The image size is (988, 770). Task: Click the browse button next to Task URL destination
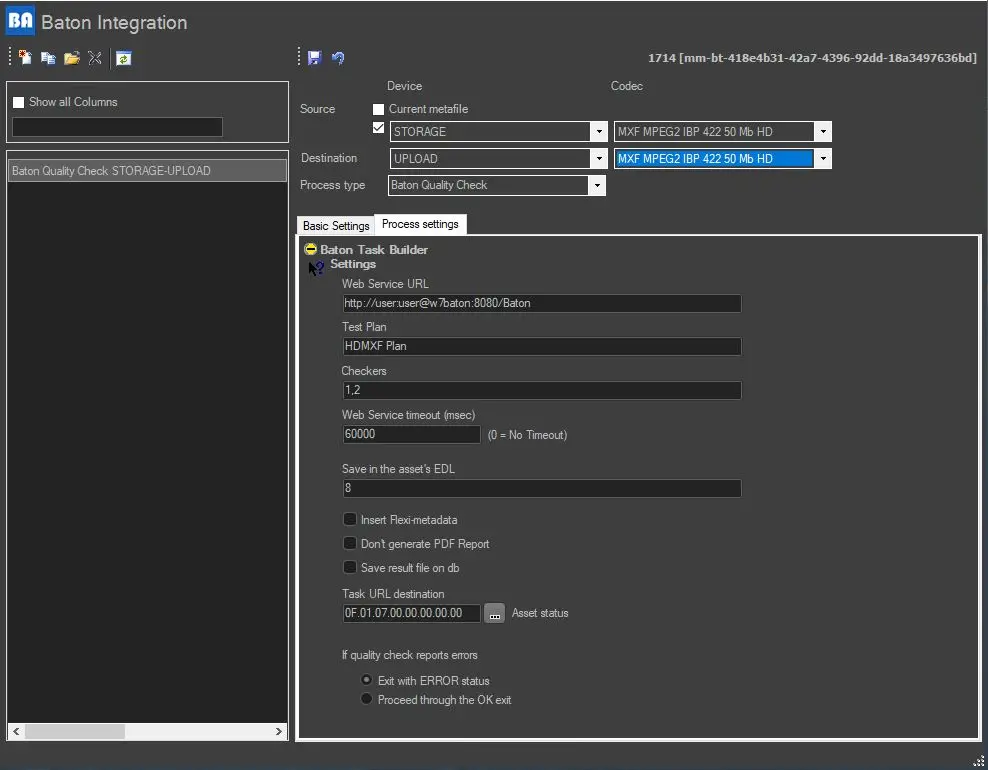point(494,614)
